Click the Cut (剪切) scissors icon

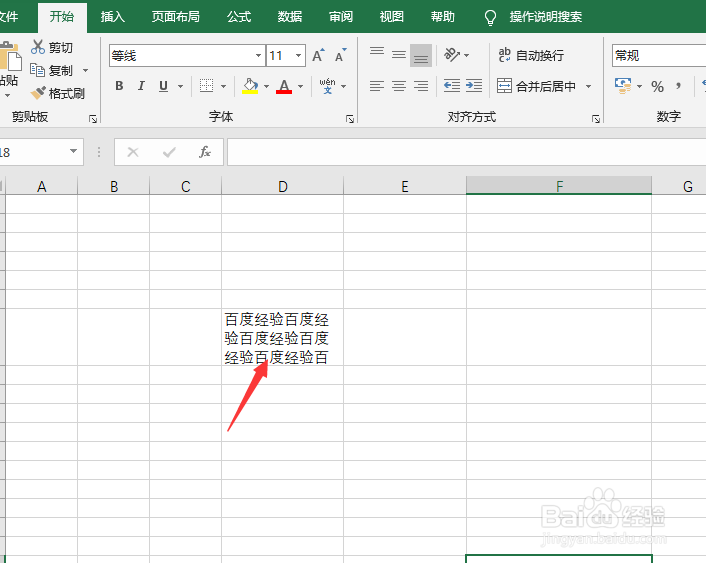point(38,47)
